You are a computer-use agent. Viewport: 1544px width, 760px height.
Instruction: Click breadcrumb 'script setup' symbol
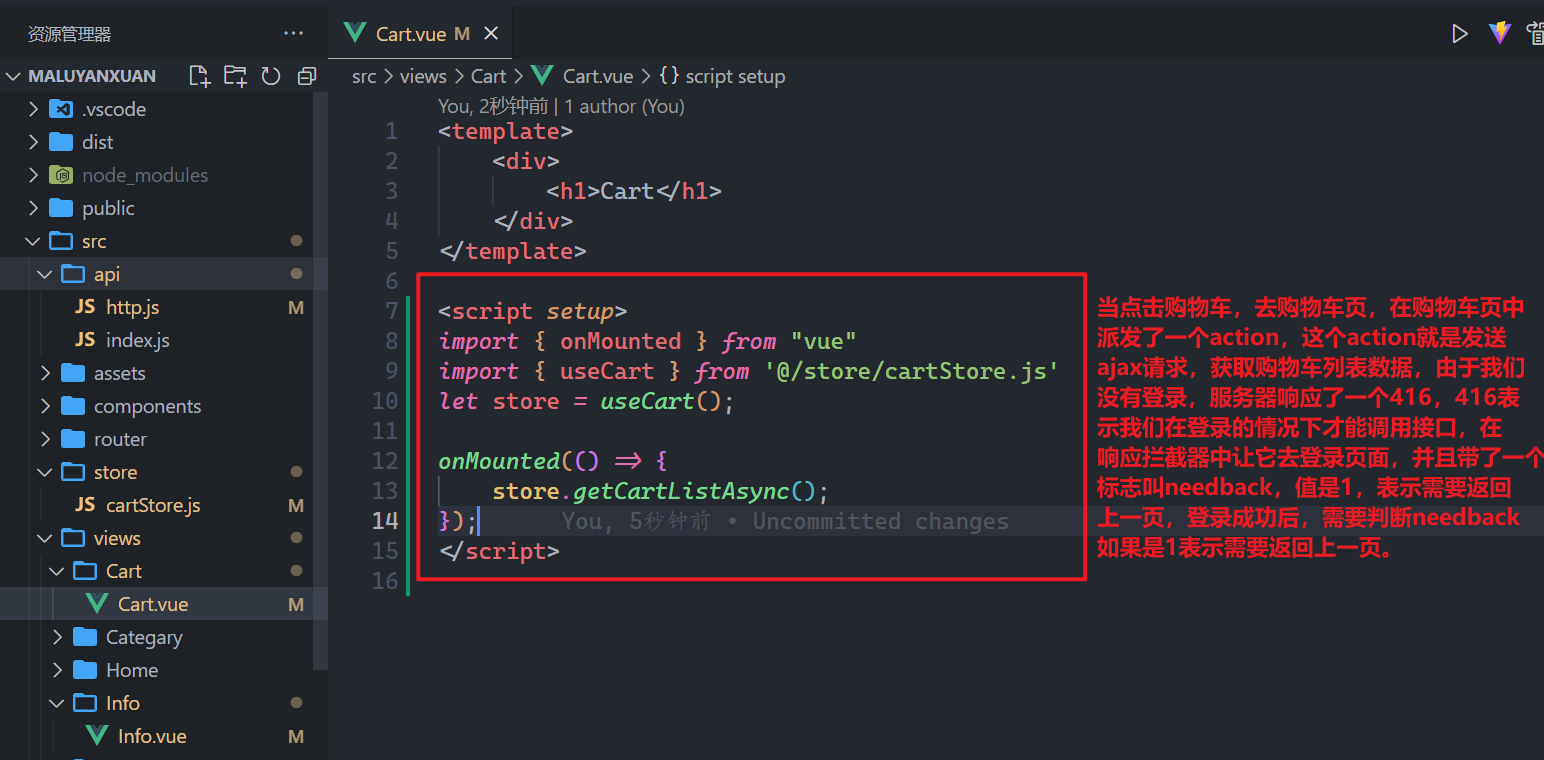735,76
